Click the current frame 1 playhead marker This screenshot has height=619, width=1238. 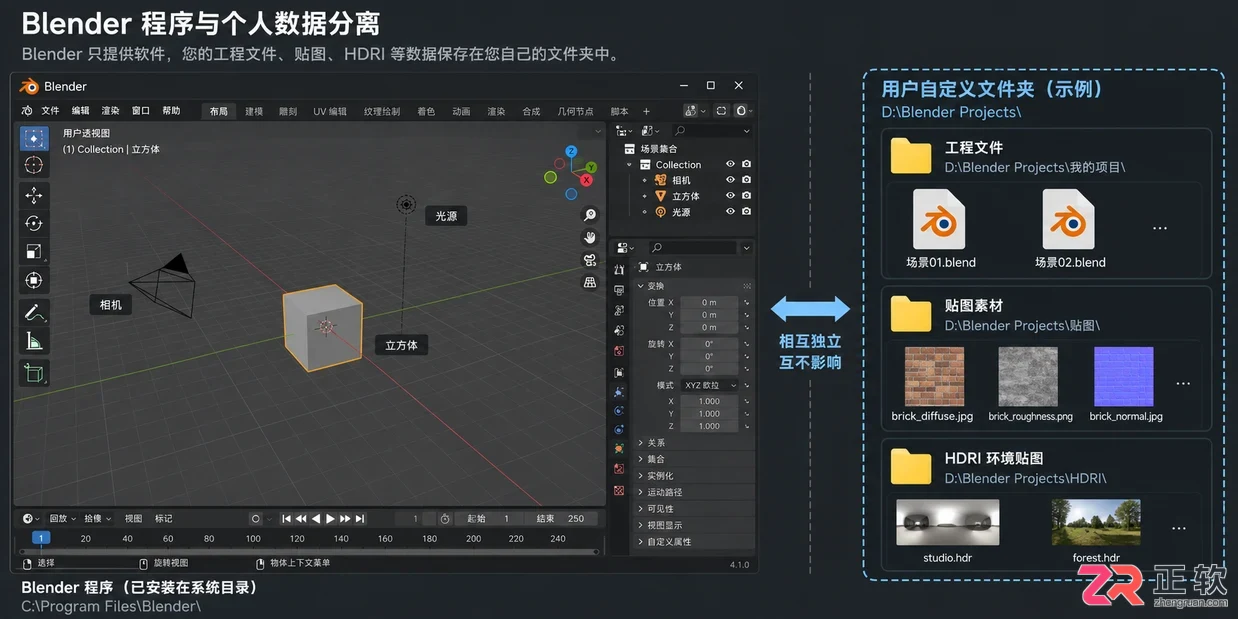tap(41, 538)
